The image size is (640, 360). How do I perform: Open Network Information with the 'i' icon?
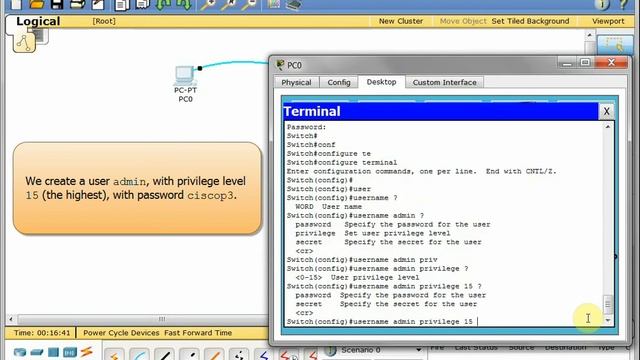pos(602,4)
